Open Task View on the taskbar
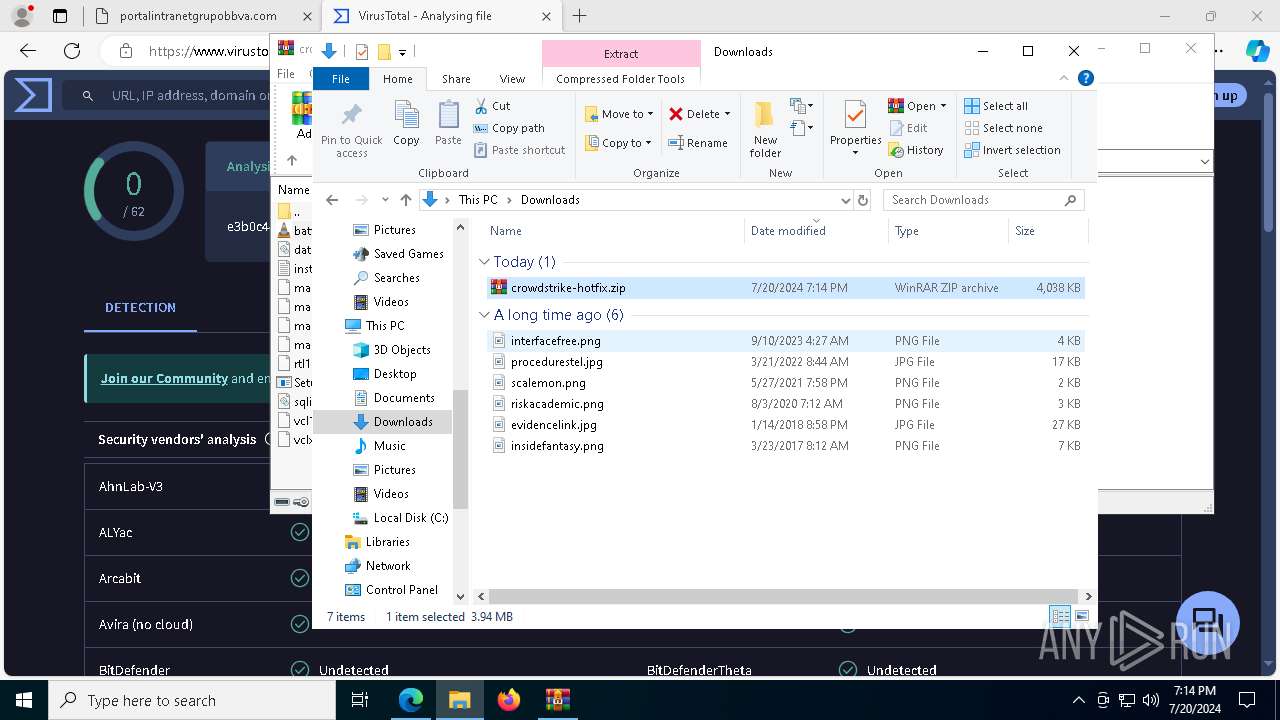 [x=360, y=700]
